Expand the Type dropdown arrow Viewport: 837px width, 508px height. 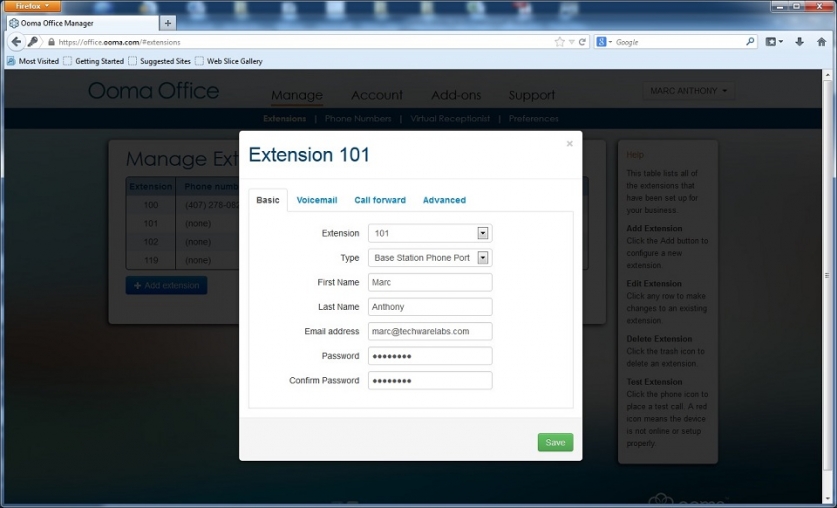click(x=483, y=258)
